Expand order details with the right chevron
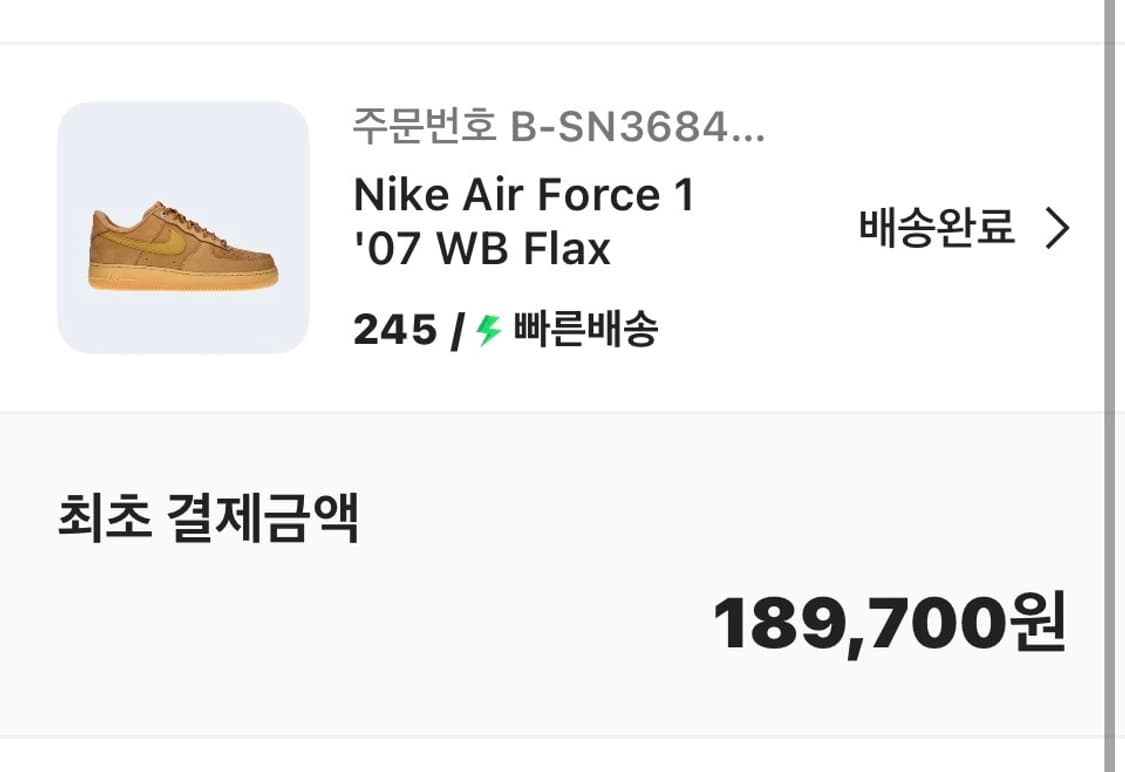Screen dimensions: 1125x772 click(x=1057, y=229)
